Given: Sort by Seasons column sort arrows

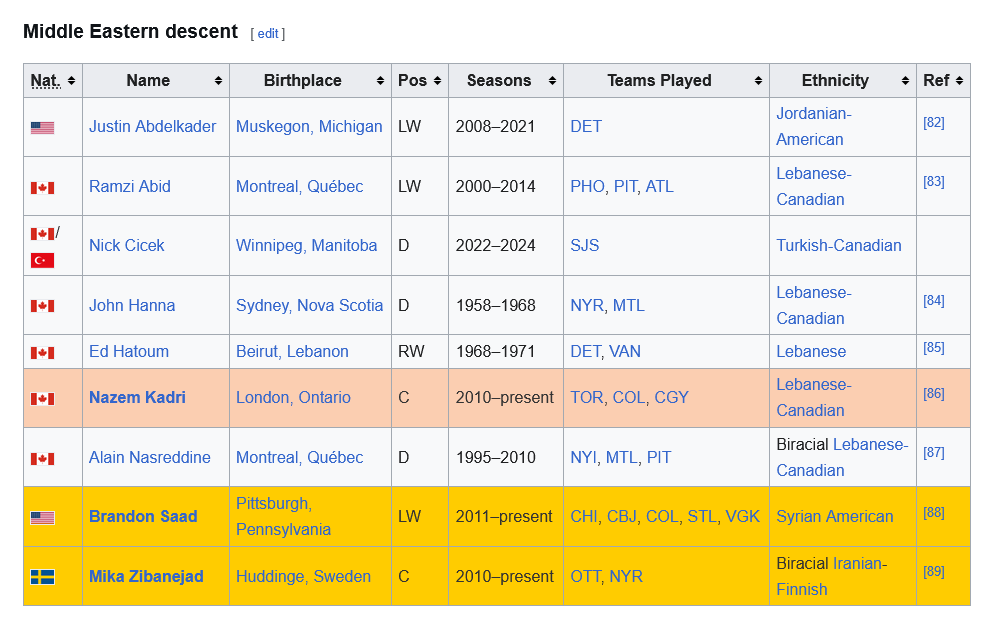Looking at the screenshot, I should click(552, 81).
